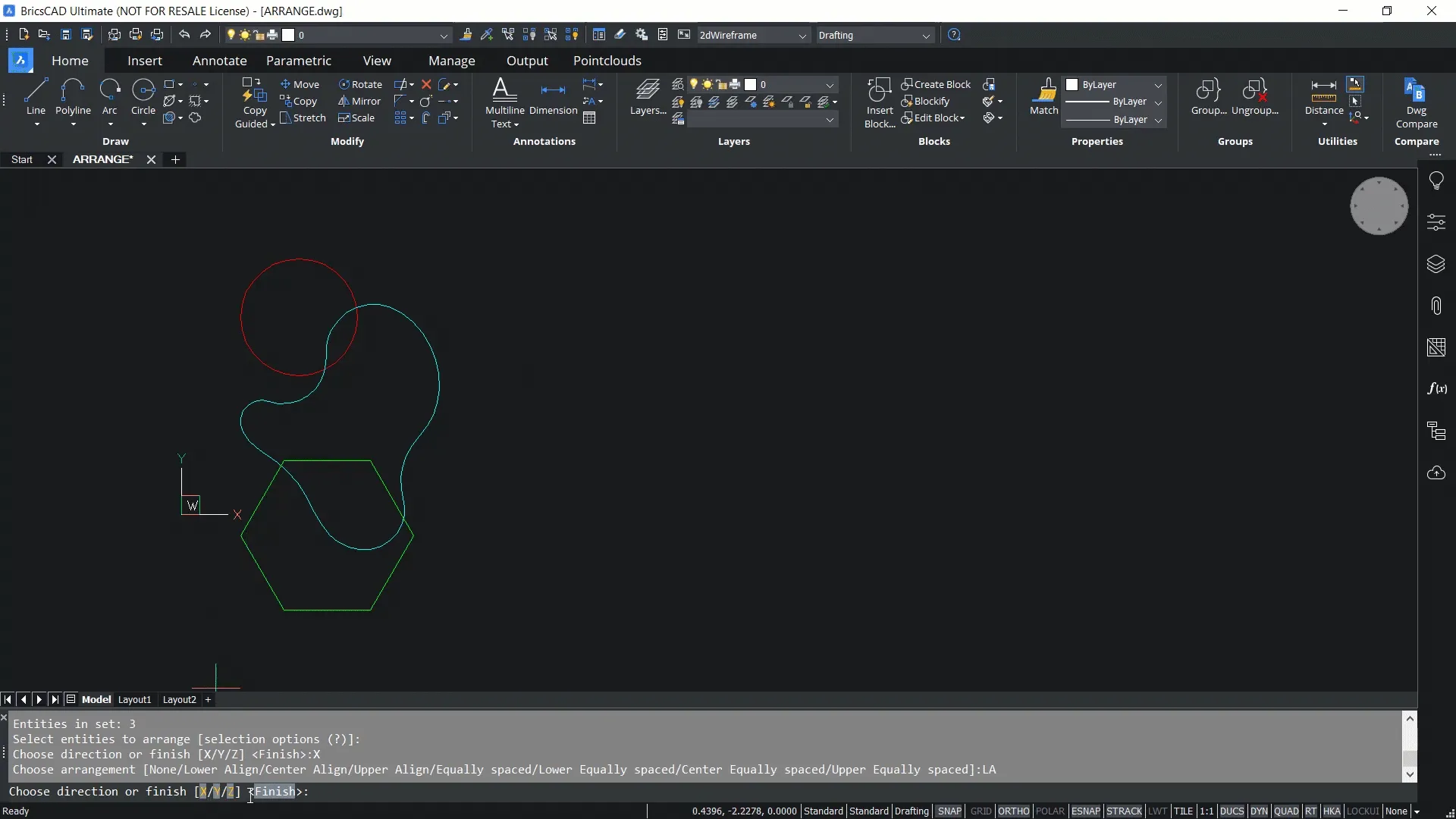Expand the Circle tool dropdown arrow
This screenshot has height=819, width=1456.
(143, 124)
